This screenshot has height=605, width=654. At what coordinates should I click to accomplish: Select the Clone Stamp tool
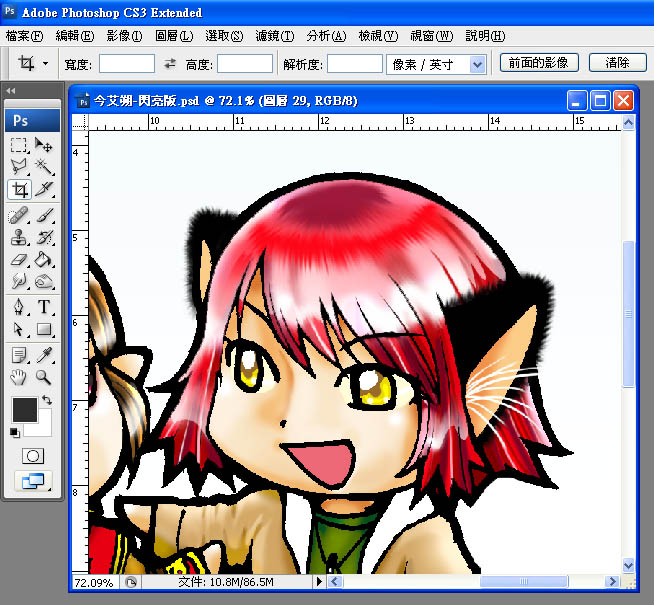(x=19, y=238)
